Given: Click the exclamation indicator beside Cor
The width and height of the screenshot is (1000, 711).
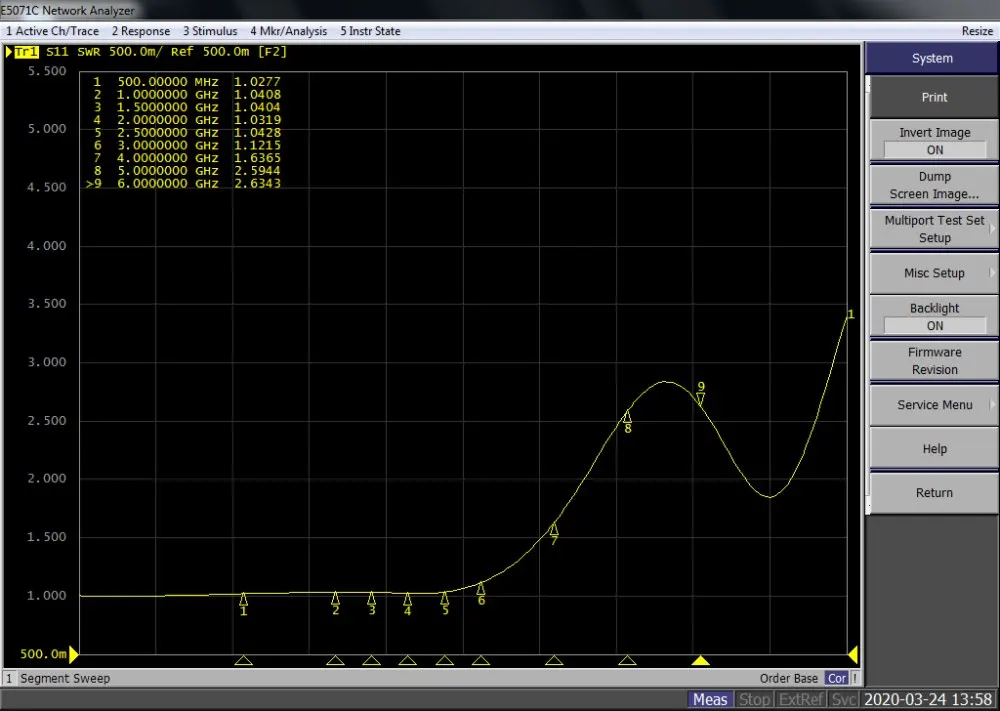Looking at the screenshot, I should pyautogui.click(x=855, y=678).
